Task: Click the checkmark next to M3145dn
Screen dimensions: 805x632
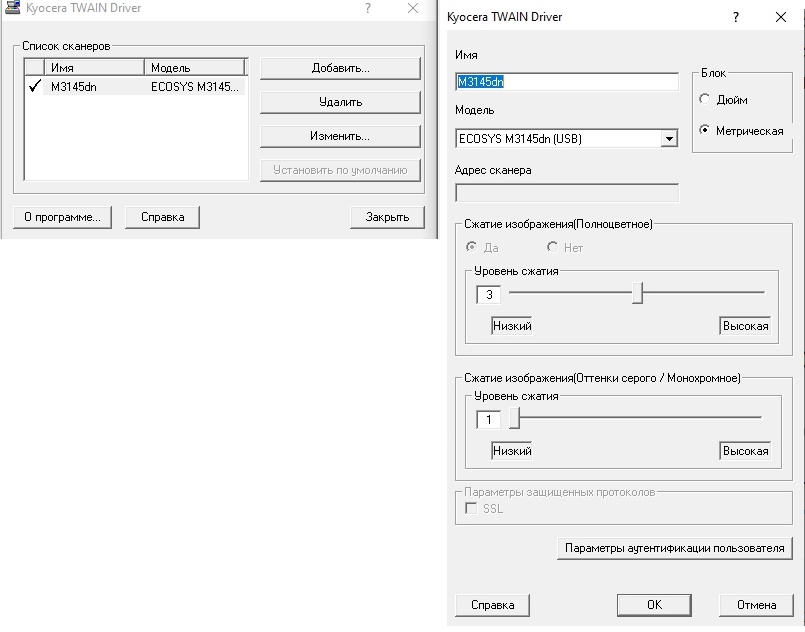Action: click(34, 86)
